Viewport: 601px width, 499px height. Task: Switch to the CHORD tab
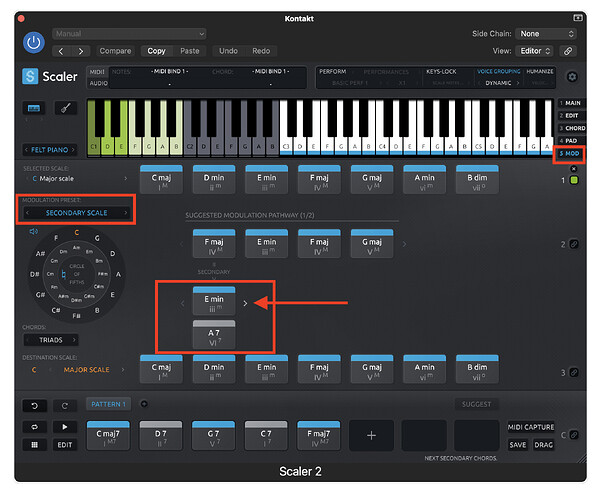pyautogui.click(x=571, y=128)
